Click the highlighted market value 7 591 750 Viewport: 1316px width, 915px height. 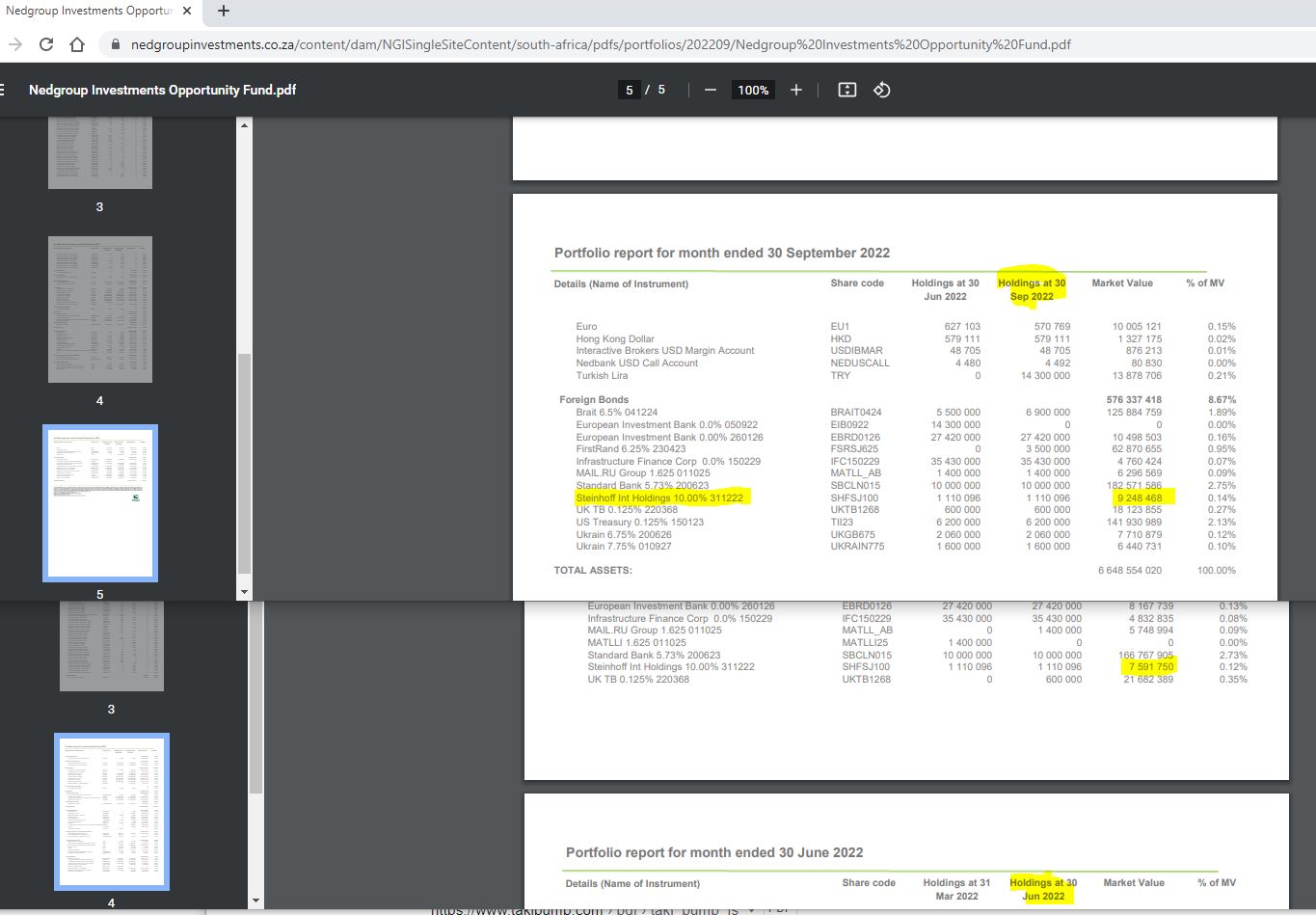click(1151, 666)
